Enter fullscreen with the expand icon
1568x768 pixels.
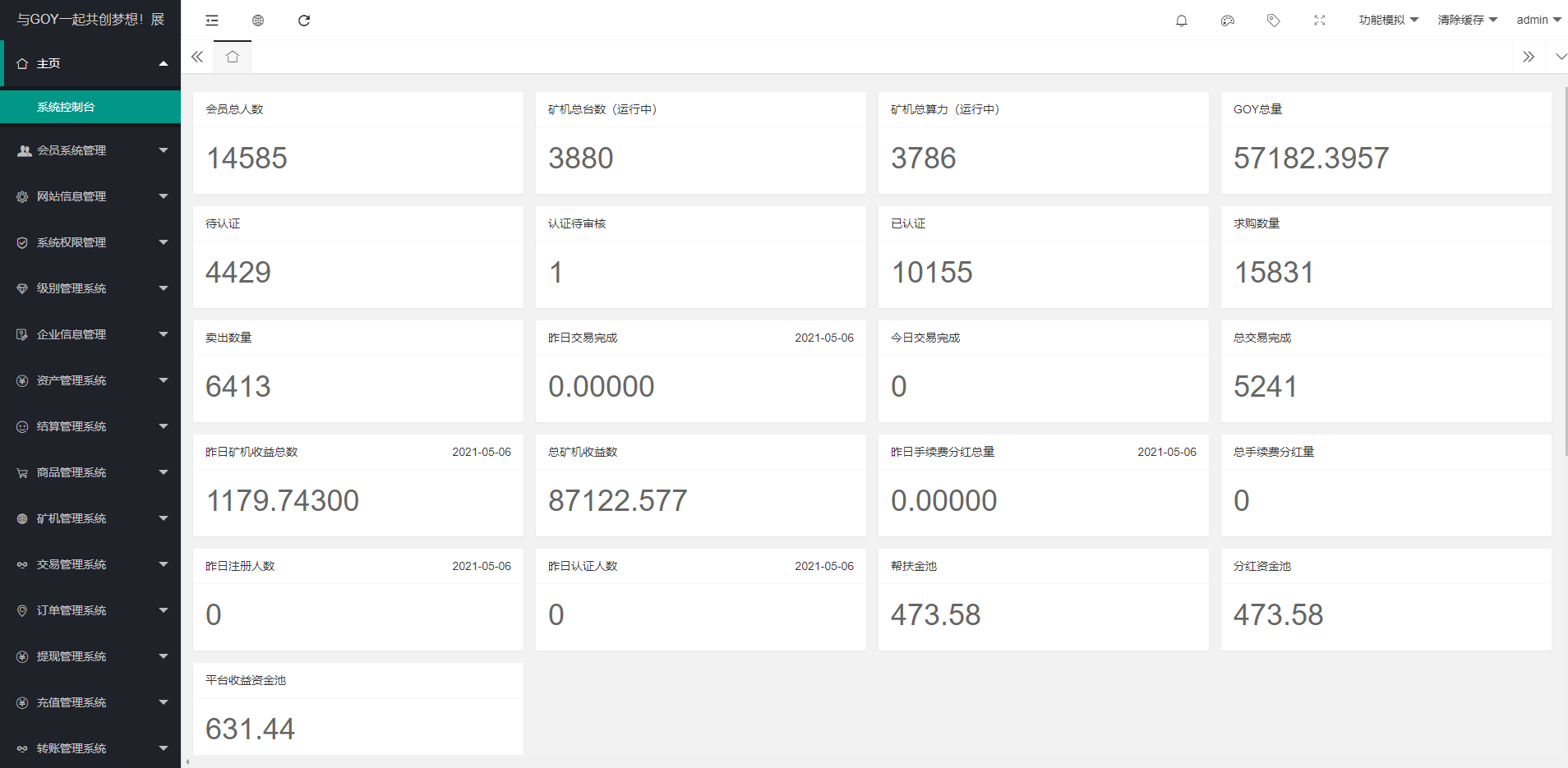tap(1319, 21)
